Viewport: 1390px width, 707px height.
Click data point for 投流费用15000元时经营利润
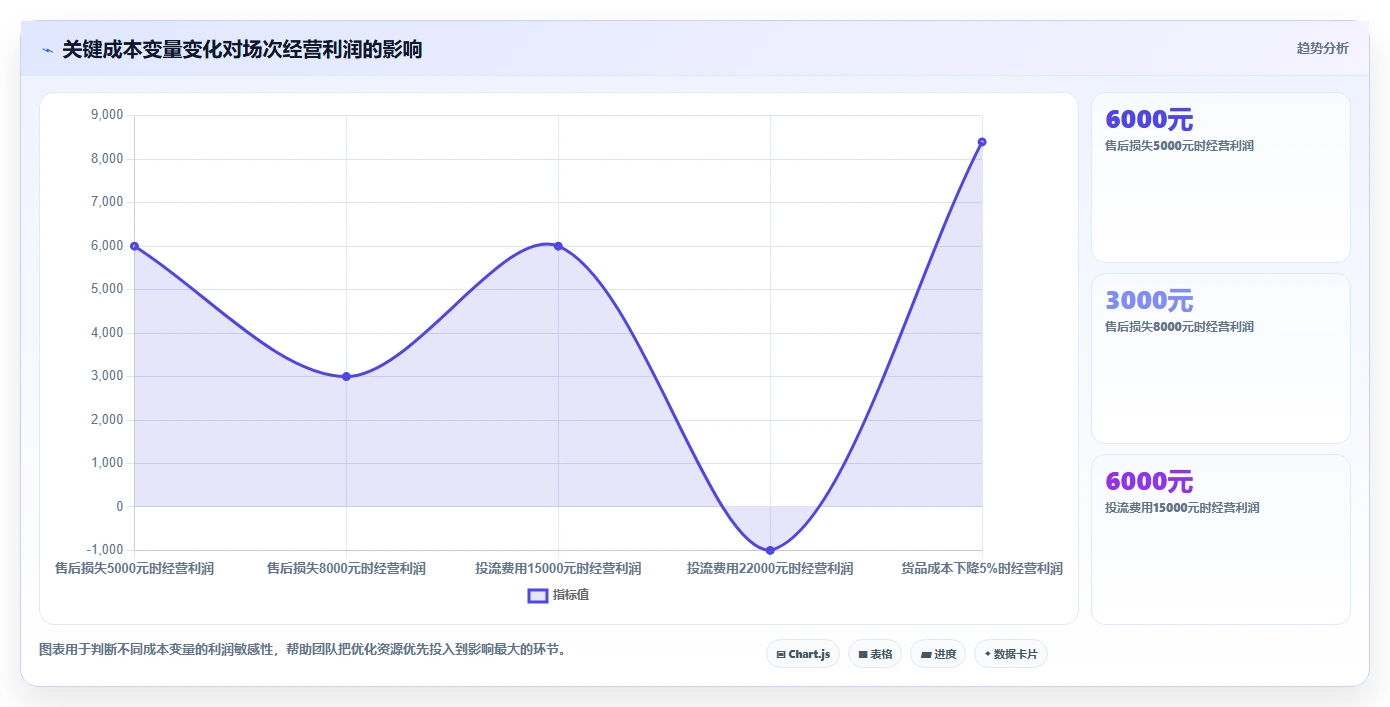[x=558, y=246]
